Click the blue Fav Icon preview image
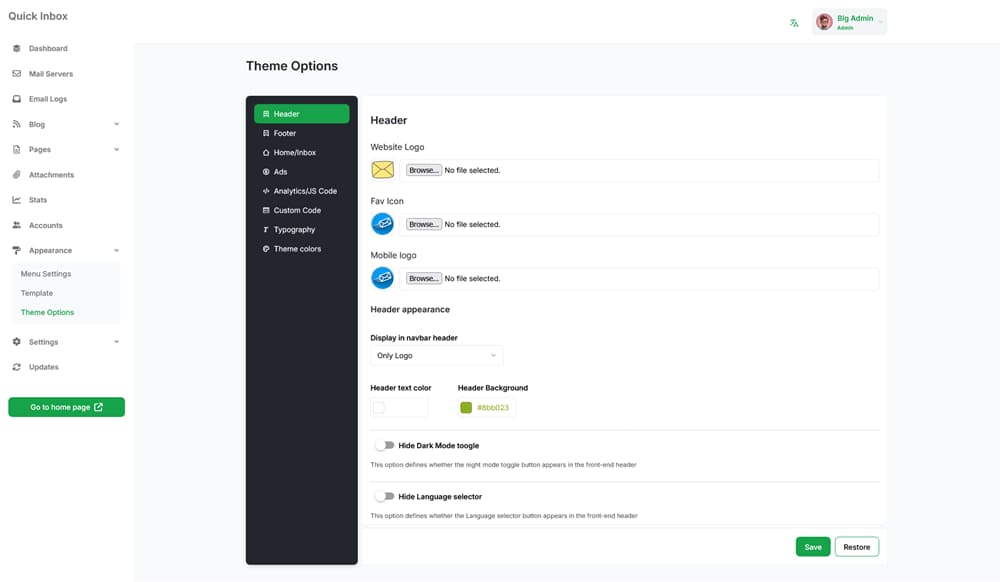The width and height of the screenshot is (1000, 582). pyautogui.click(x=383, y=224)
